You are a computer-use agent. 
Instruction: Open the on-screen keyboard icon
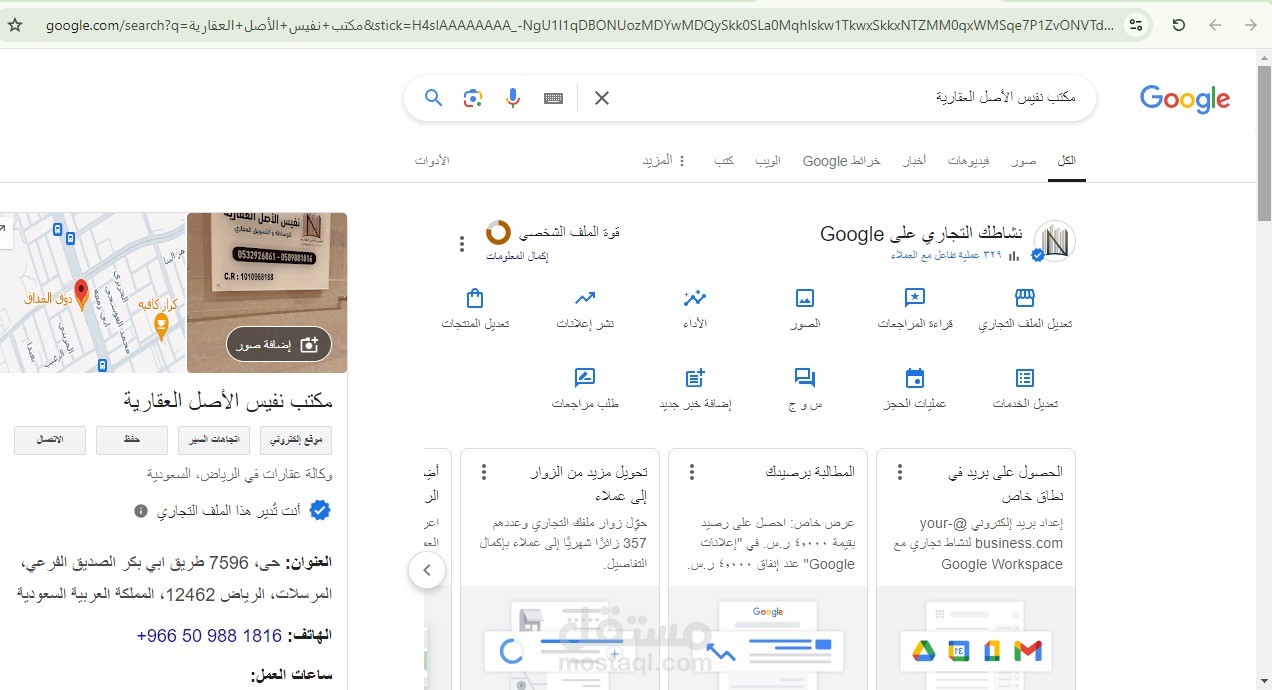click(x=553, y=98)
